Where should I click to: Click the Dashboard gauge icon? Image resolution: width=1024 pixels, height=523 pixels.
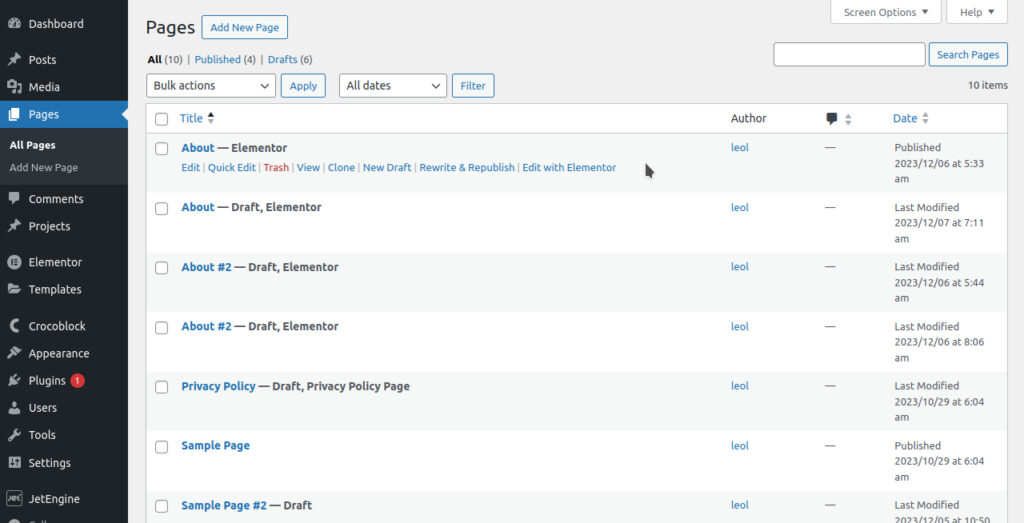coord(14,24)
